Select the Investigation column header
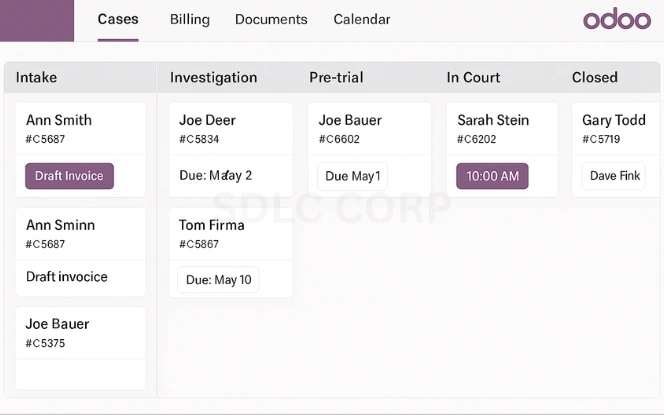Viewport: 664px width, 415px height. (x=213, y=77)
